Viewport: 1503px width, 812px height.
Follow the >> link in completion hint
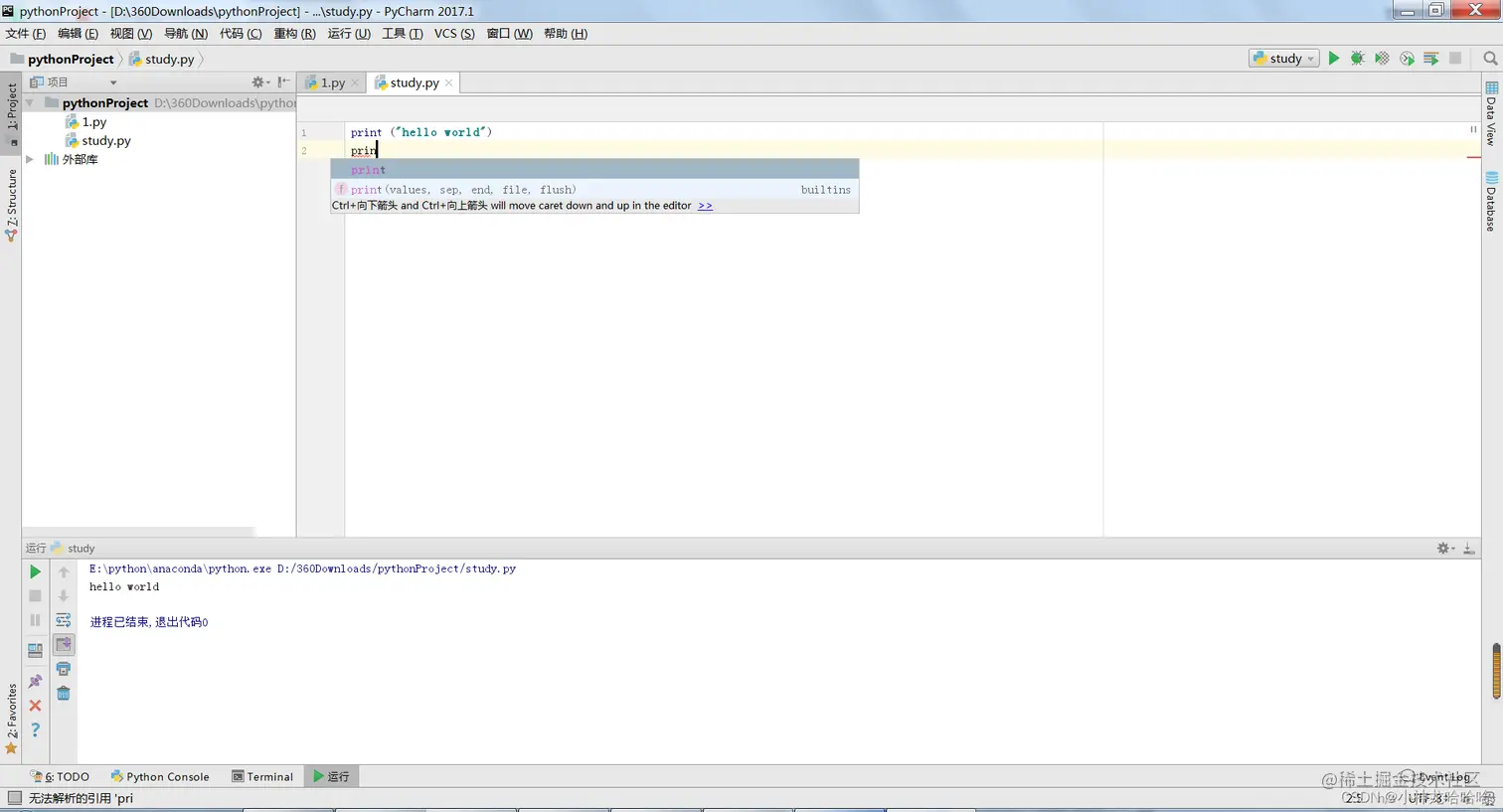pos(705,206)
